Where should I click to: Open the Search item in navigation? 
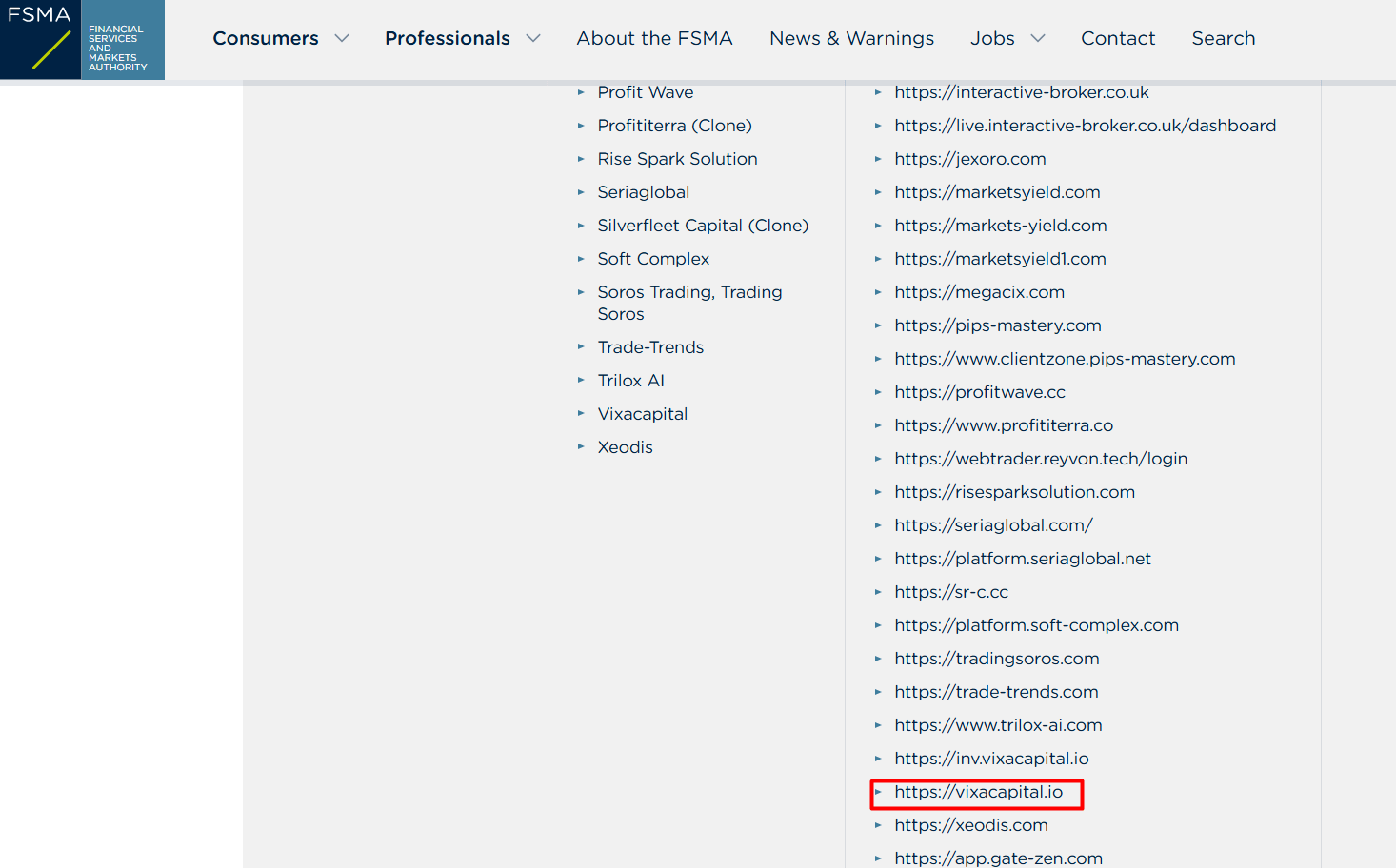1224,38
